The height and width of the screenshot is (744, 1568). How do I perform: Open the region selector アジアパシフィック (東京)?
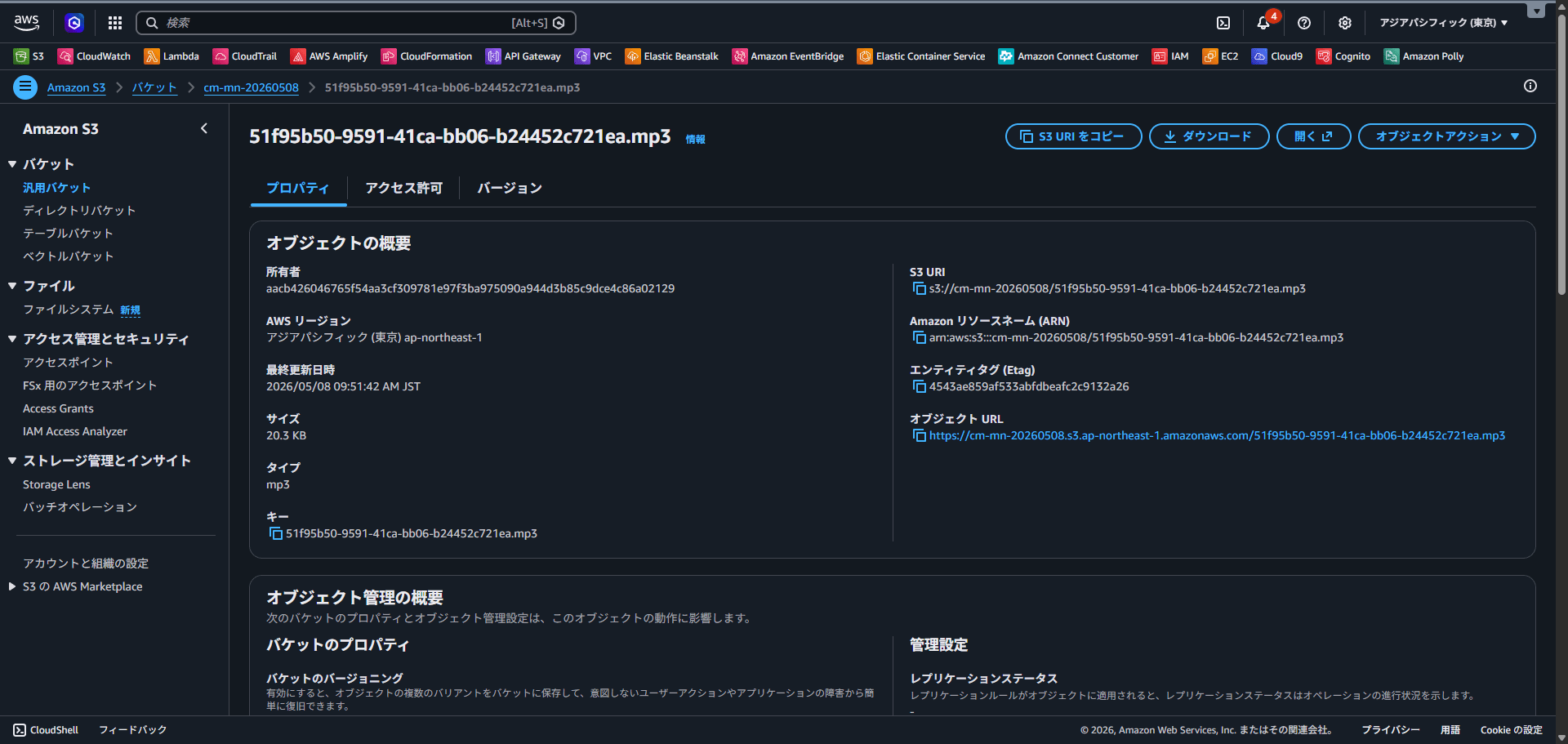pyautogui.click(x=1444, y=23)
